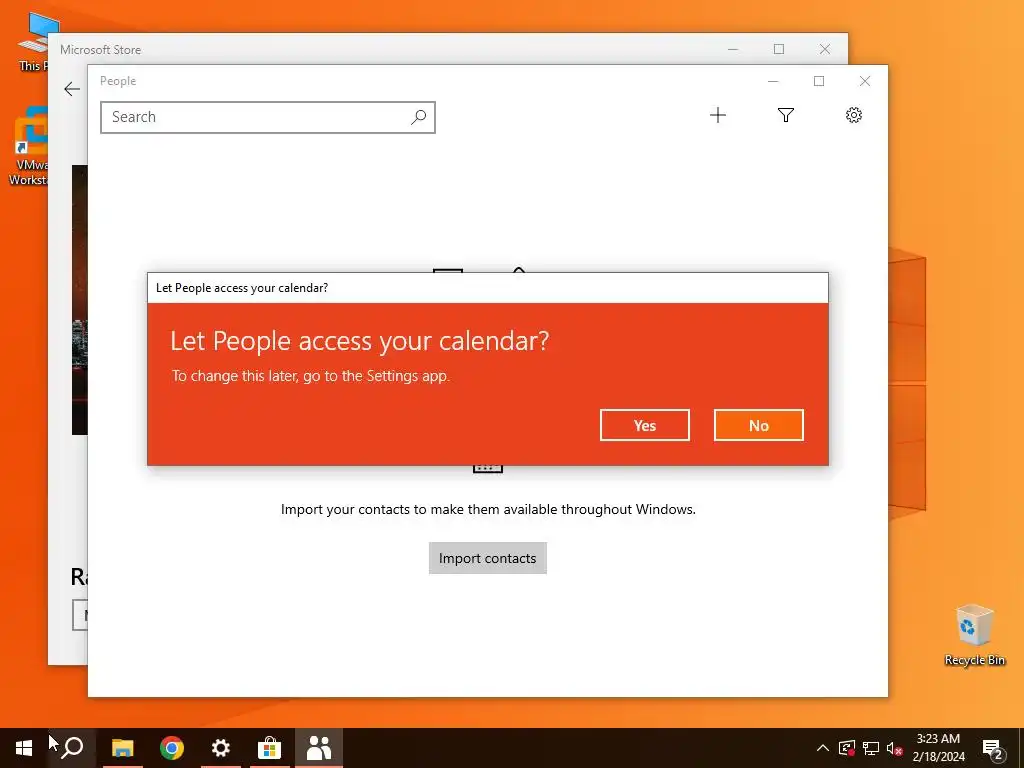
Task: Click the 'Import your contacts to make them available' text
Action: [x=488, y=509]
